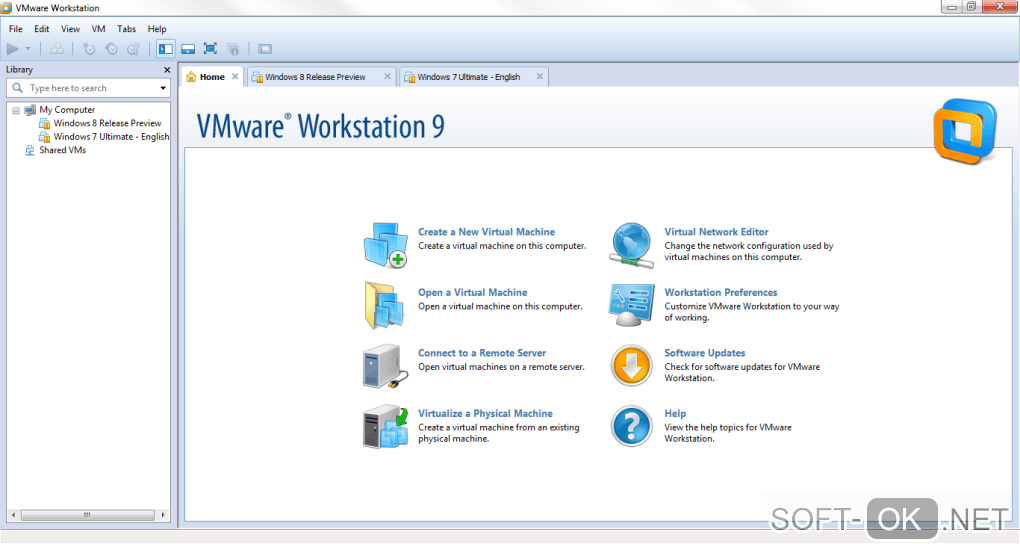The image size is (1020, 544).
Task: Click the Library scrollbar left arrow
Action: [x=14, y=515]
